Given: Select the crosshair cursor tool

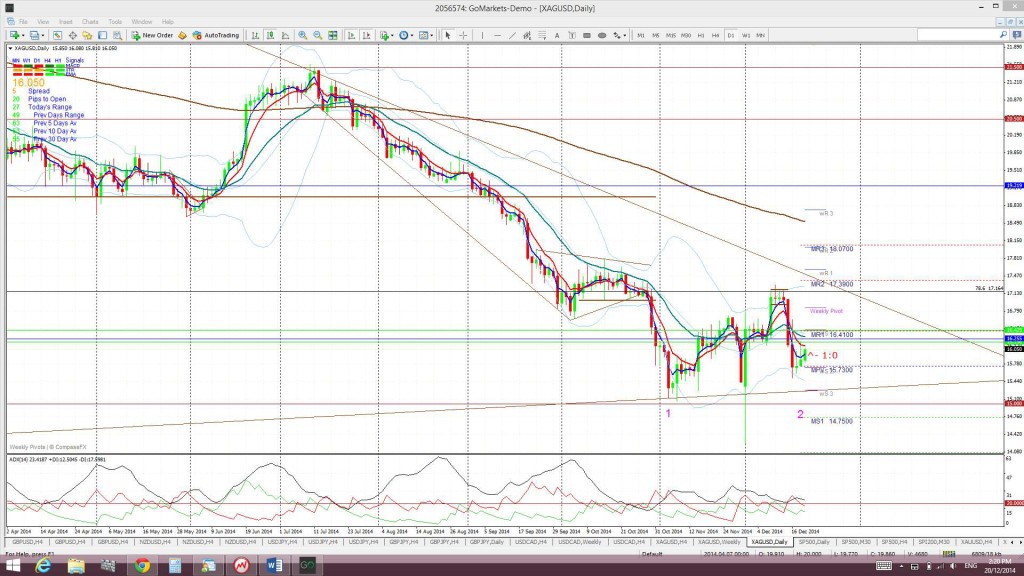Looking at the screenshot, I should (463, 35).
